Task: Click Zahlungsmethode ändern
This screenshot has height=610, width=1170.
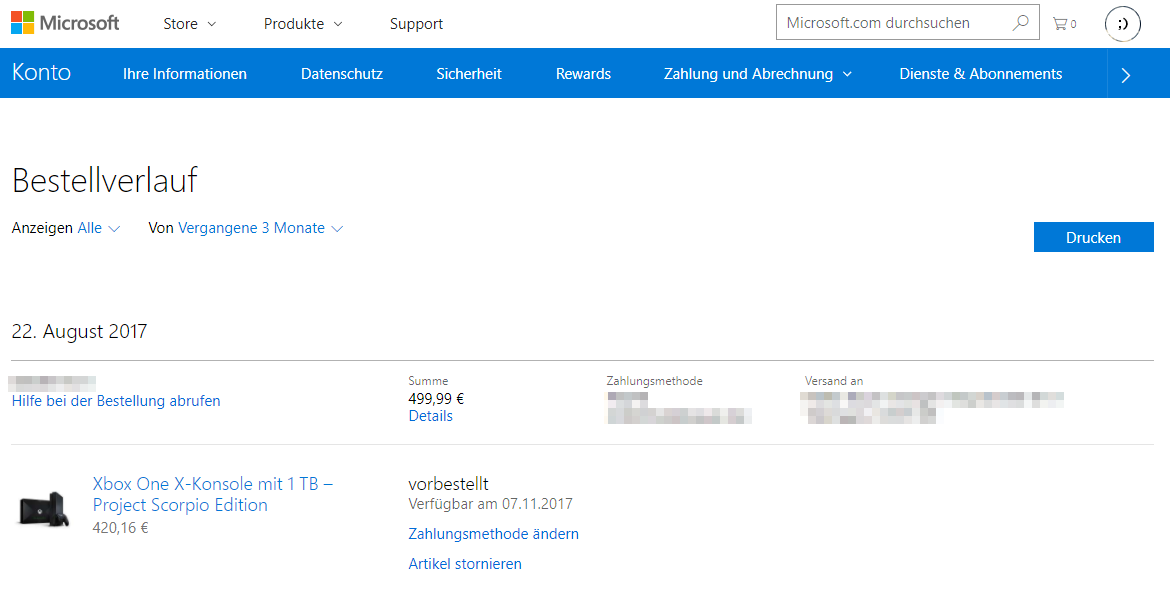Action: click(493, 534)
